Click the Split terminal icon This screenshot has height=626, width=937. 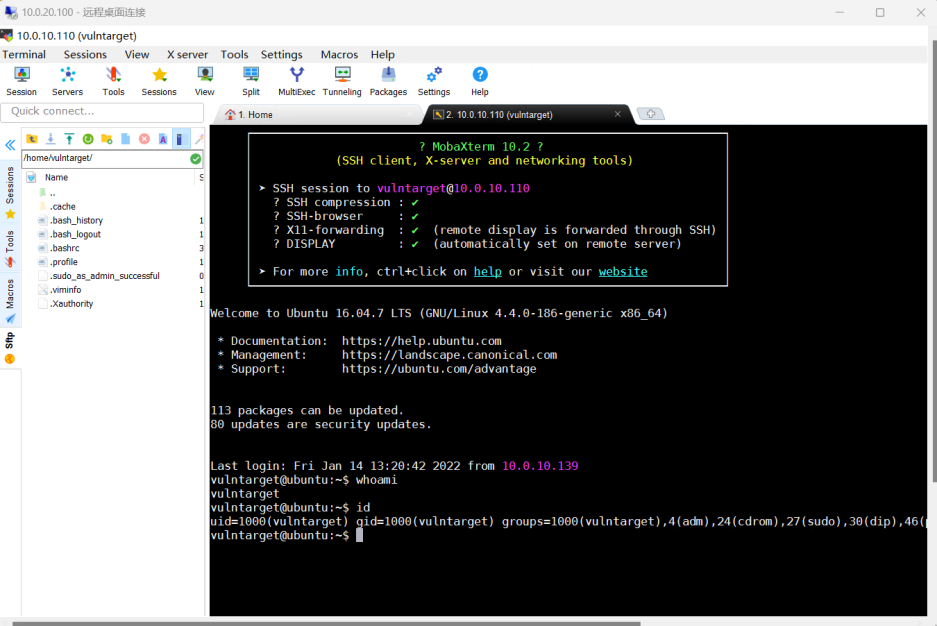point(251,80)
